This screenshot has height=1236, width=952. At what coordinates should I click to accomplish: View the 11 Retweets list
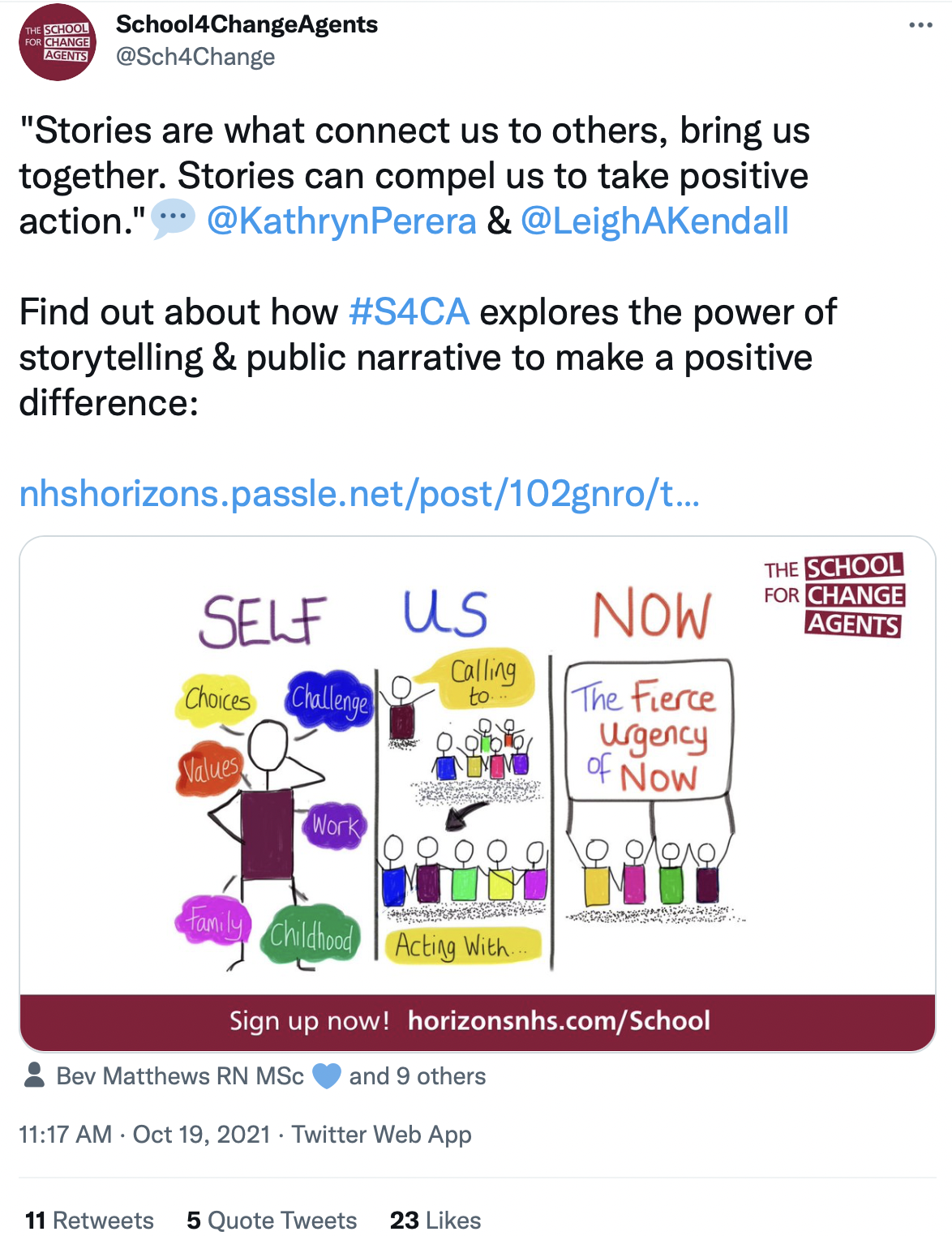click(89, 1220)
